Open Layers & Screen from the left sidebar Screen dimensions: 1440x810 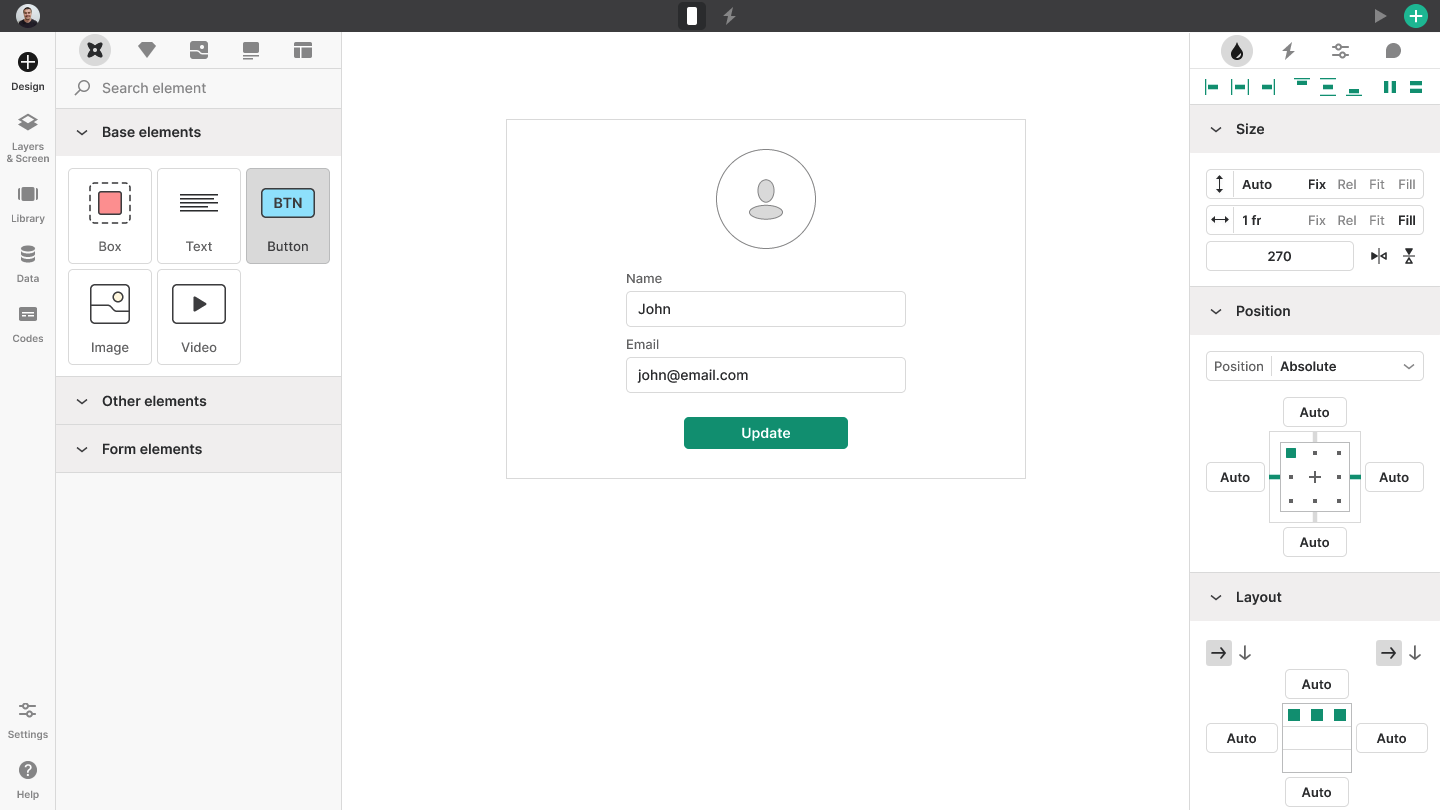[x=27, y=137]
